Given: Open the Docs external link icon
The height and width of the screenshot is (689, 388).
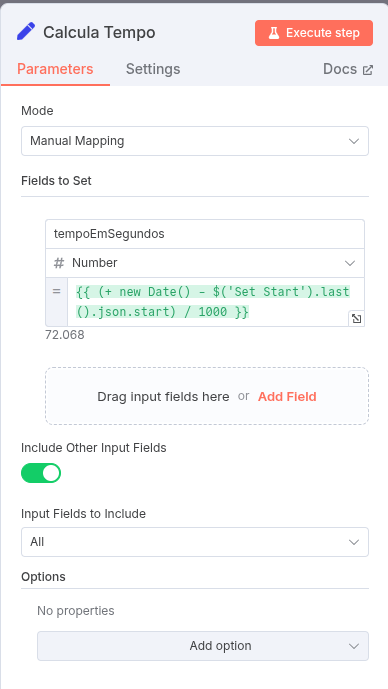Looking at the screenshot, I should [x=368, y=70].
